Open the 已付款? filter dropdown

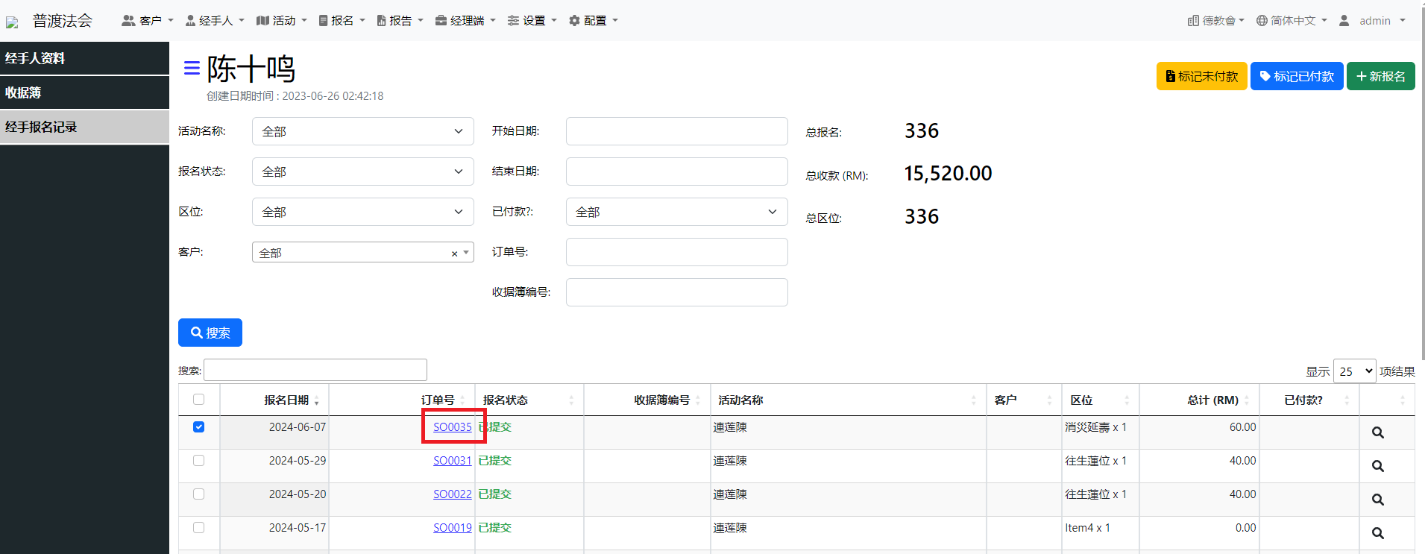pyautogui.click(x=677, y=212)
